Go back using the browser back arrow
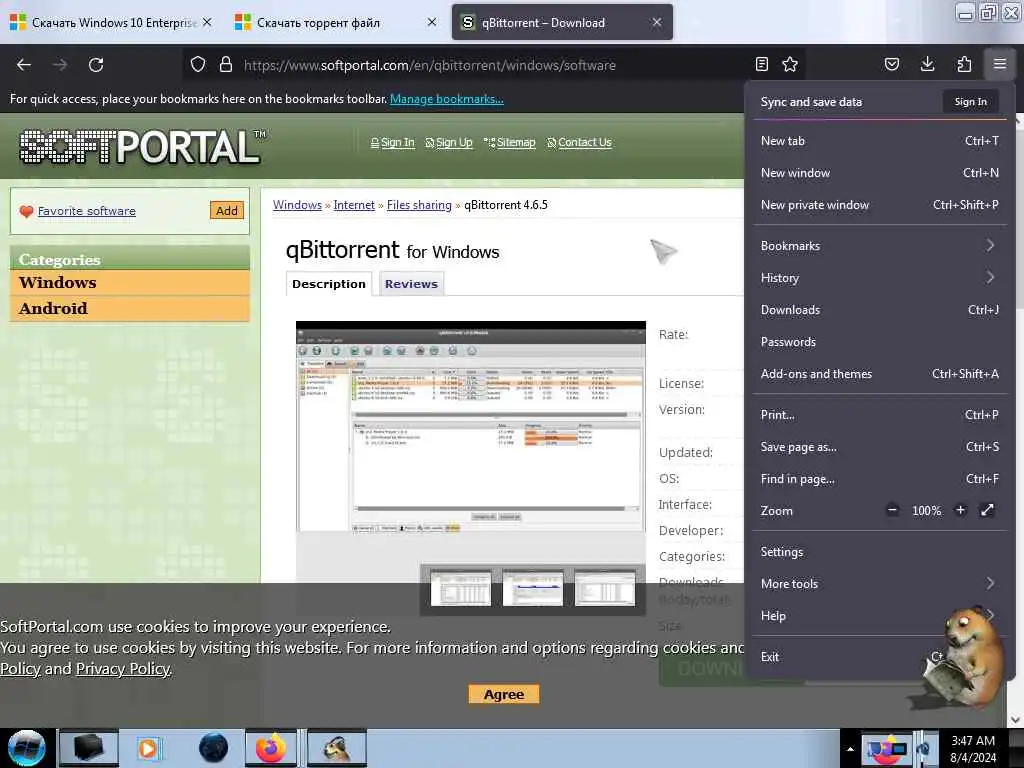1024x768 pixels. (24, 65)
